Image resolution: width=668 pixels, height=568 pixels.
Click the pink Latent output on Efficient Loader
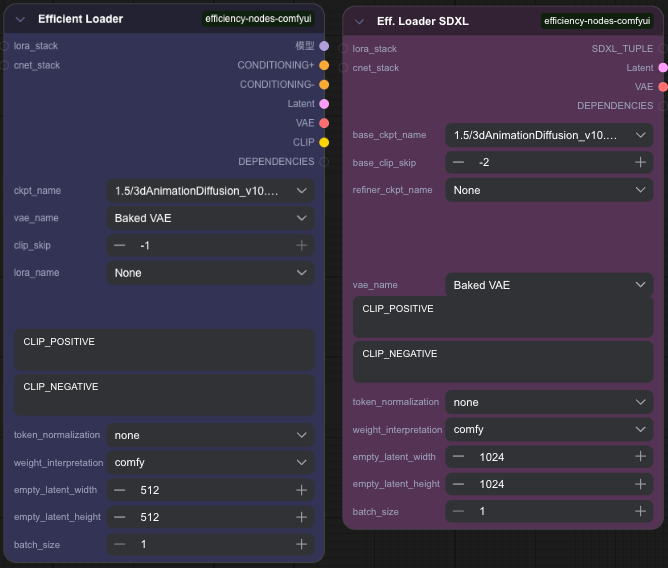pyautogui.click(x=324, y=104)
